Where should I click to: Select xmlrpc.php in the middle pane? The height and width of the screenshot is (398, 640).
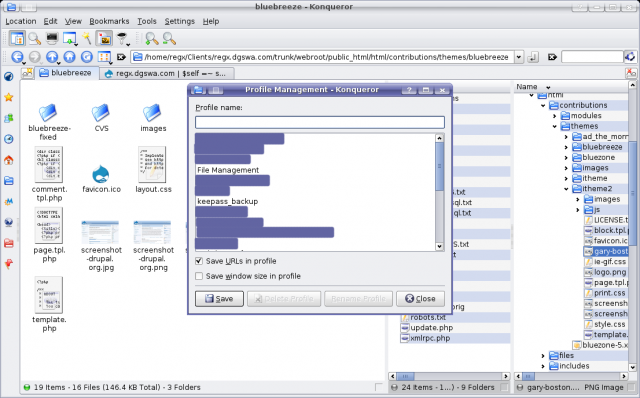[x=430, y=338]
